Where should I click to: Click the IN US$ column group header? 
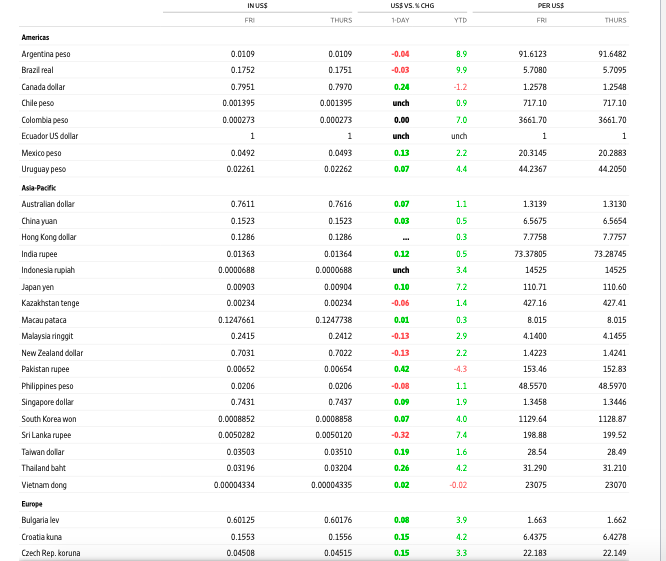(257, 6)
